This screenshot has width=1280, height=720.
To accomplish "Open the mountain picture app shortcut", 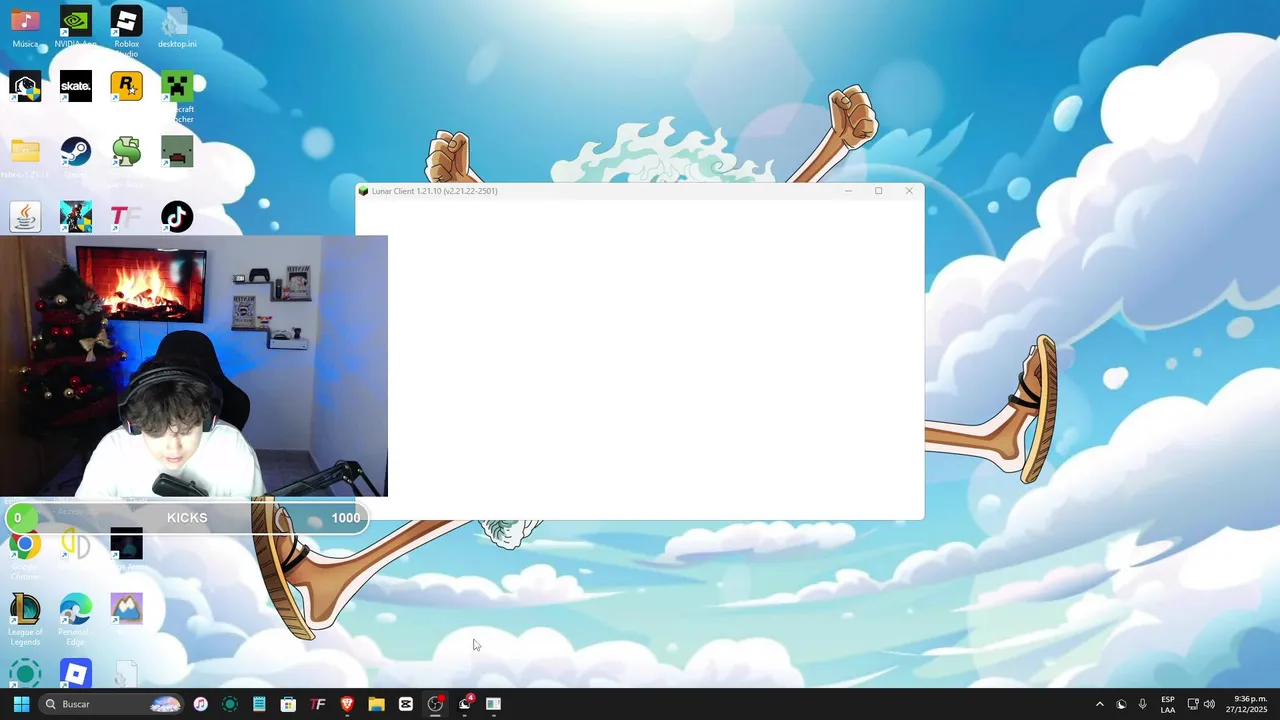I will (x=126, y=608).
